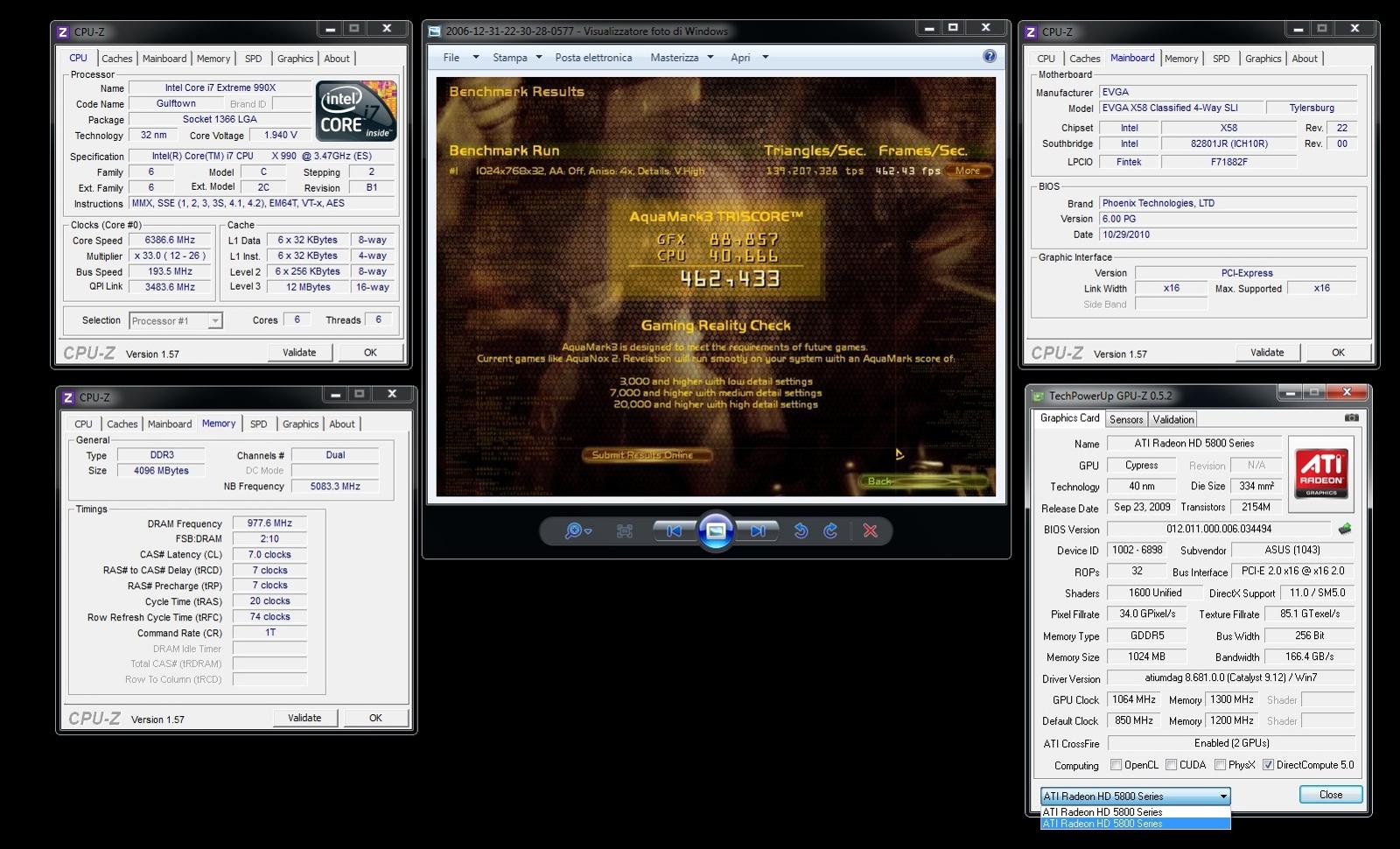This screenshot has height=849, width=1400.
Task: Click Z icon of CPU-Z Memory window
Action: point(67,397)
